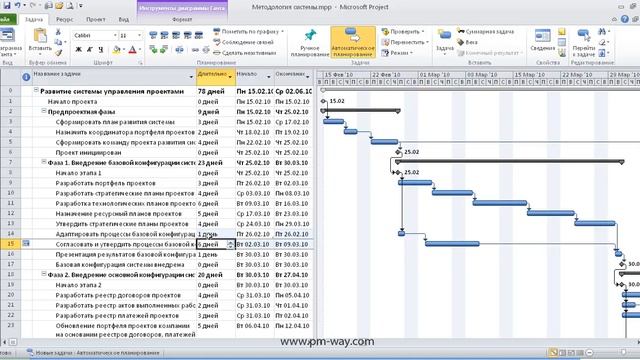
Task: Mark task 0% complete
Action: (153, 36)
